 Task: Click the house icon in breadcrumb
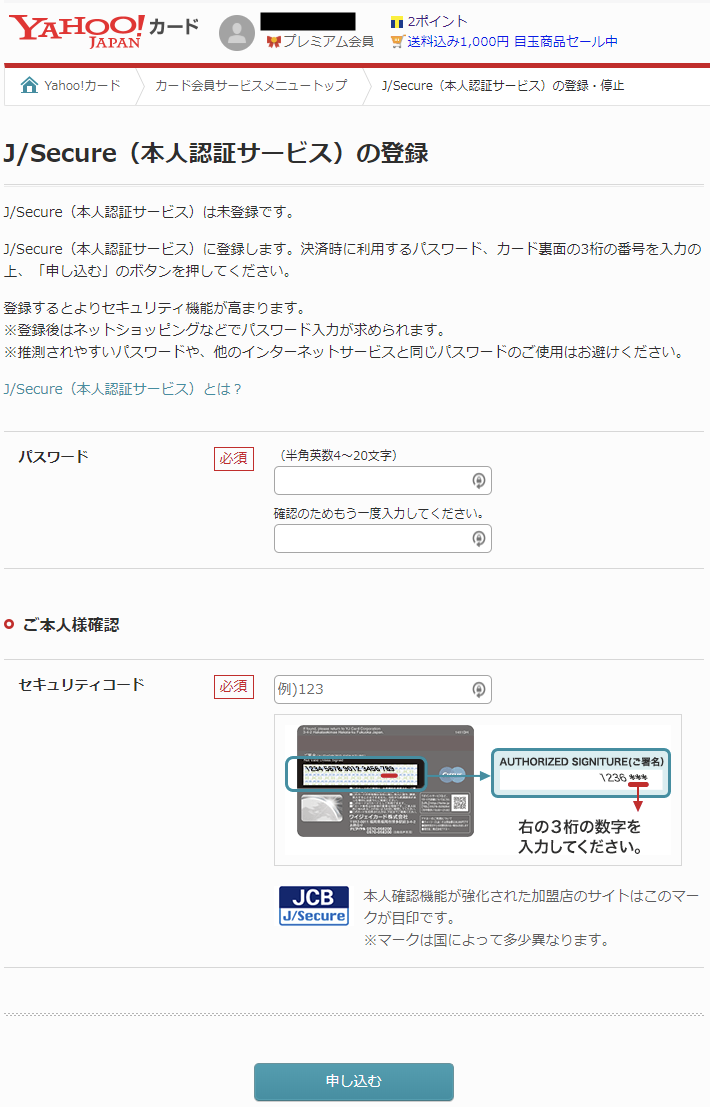(29, 85)
